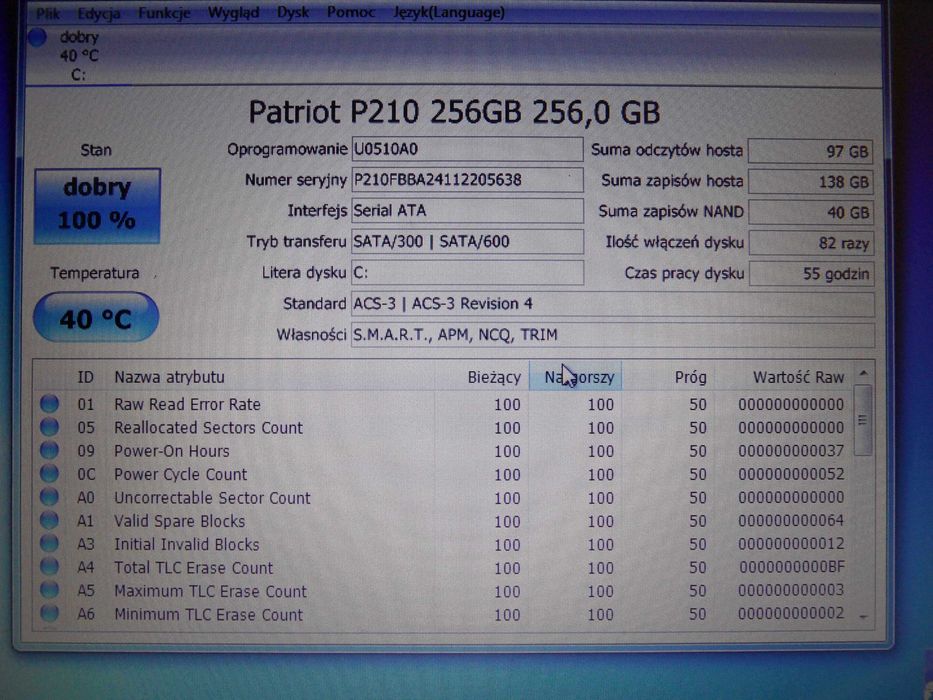Click the 40 °C temperature button
Image resolution: width=933 pixels, height=700 pixels.
pos(96,318)
